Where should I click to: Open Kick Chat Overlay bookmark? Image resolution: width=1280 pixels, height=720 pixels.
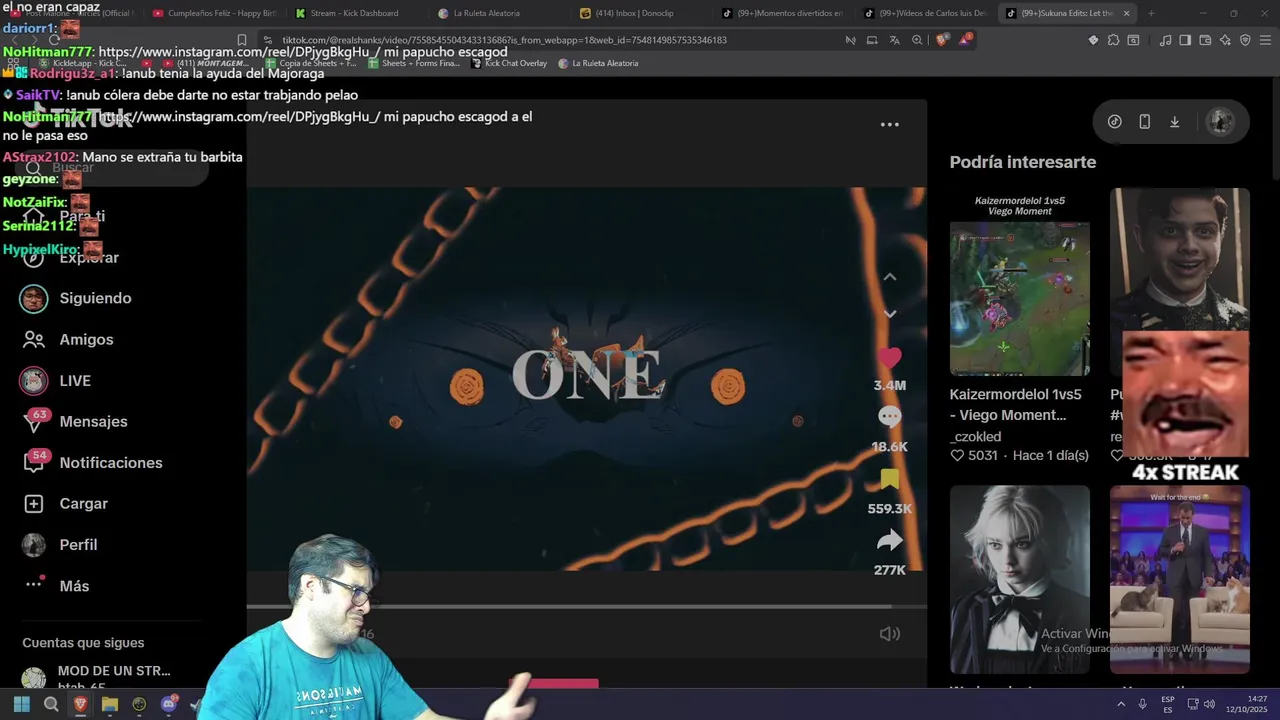(x=509, y=63)
